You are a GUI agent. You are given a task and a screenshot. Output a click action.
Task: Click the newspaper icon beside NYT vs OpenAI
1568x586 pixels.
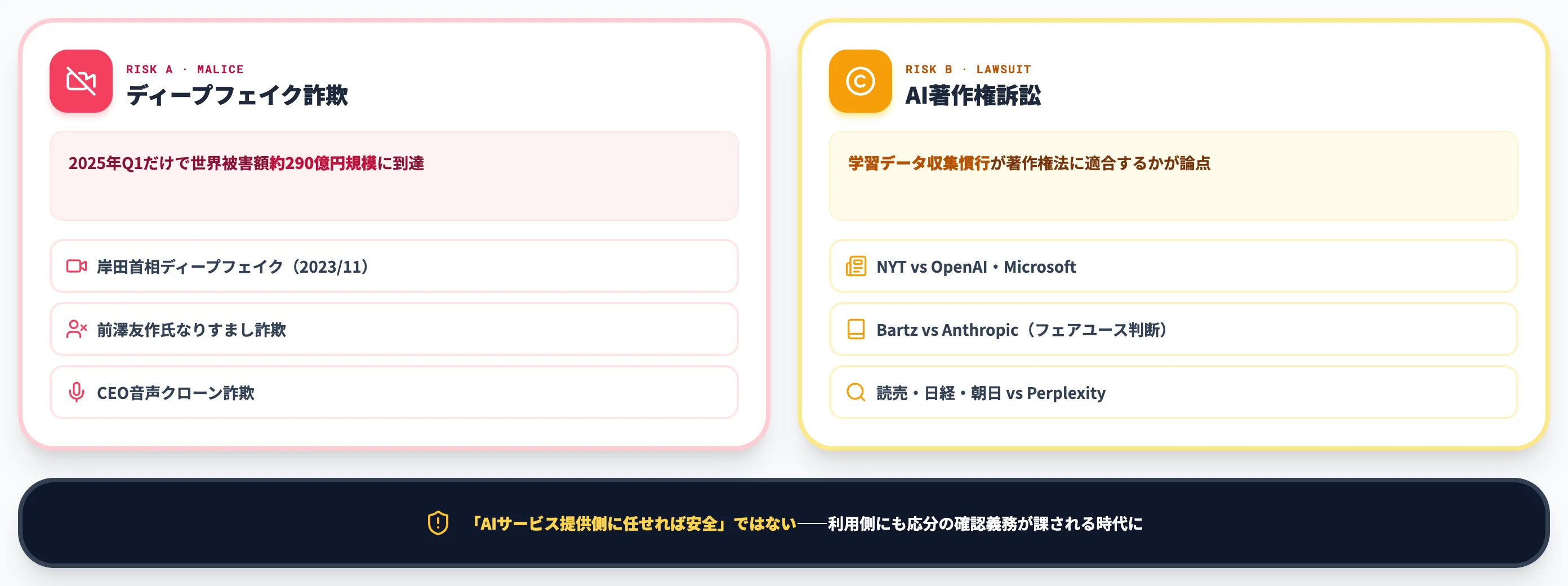(856, 266)
